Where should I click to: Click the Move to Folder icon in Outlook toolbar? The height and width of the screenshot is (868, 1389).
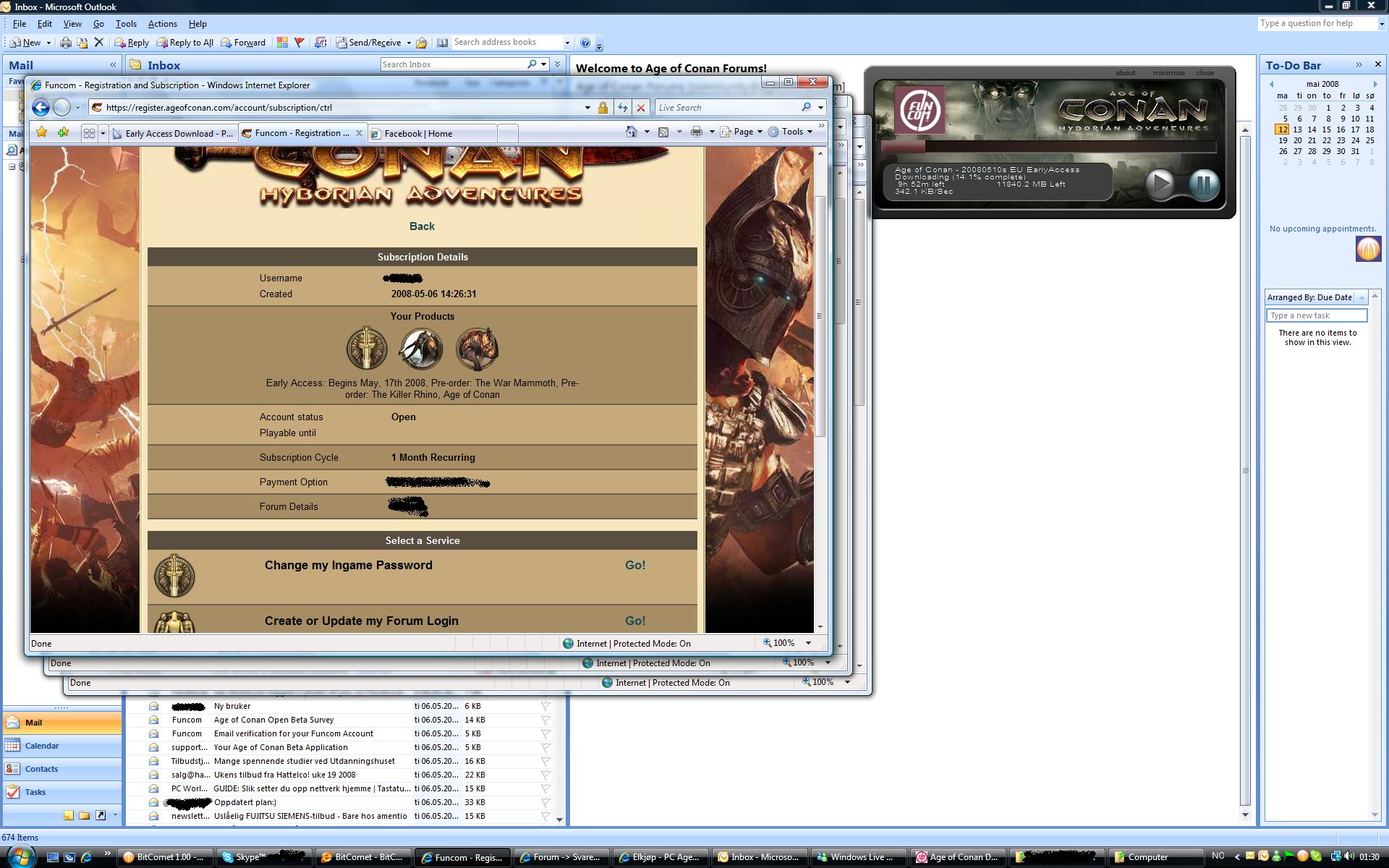pyautogui.click(x=82, y=43)
